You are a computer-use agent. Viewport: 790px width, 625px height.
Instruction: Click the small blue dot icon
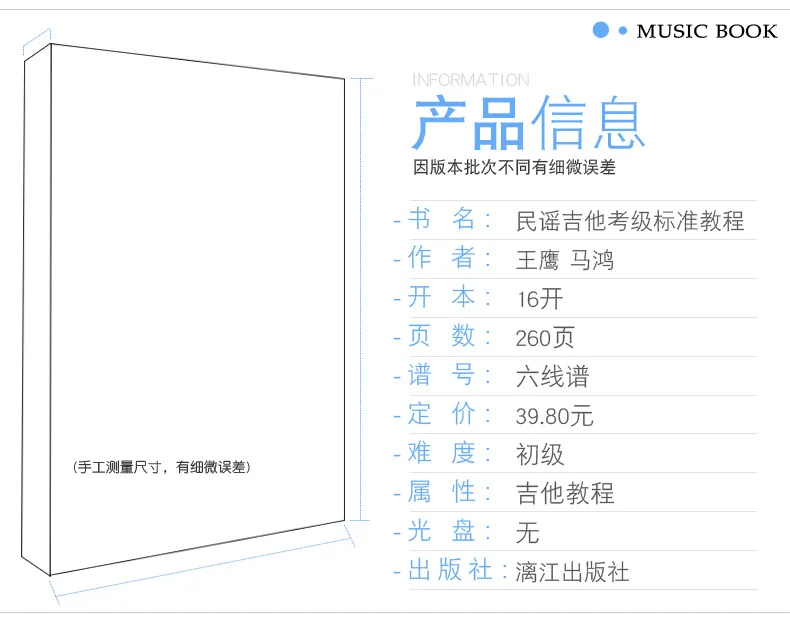tap(623, 31)
